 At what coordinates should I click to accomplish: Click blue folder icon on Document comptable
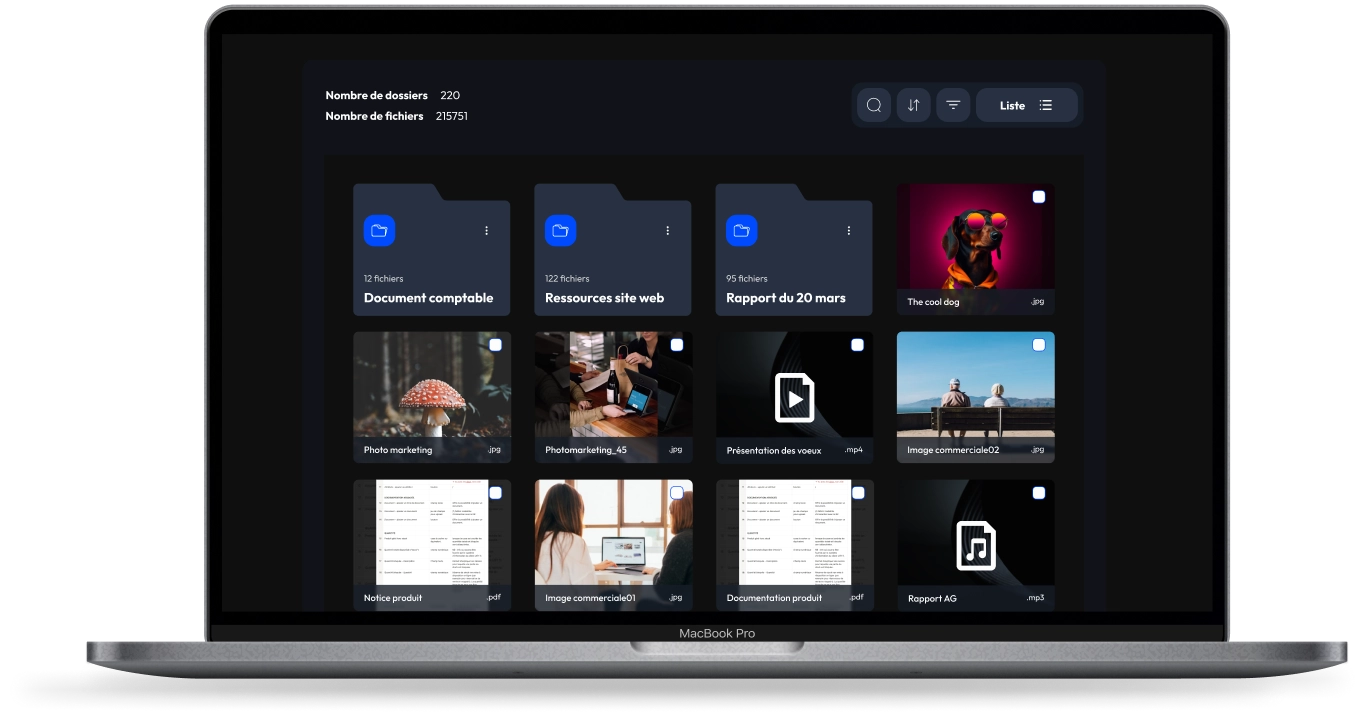click(379, 231)
